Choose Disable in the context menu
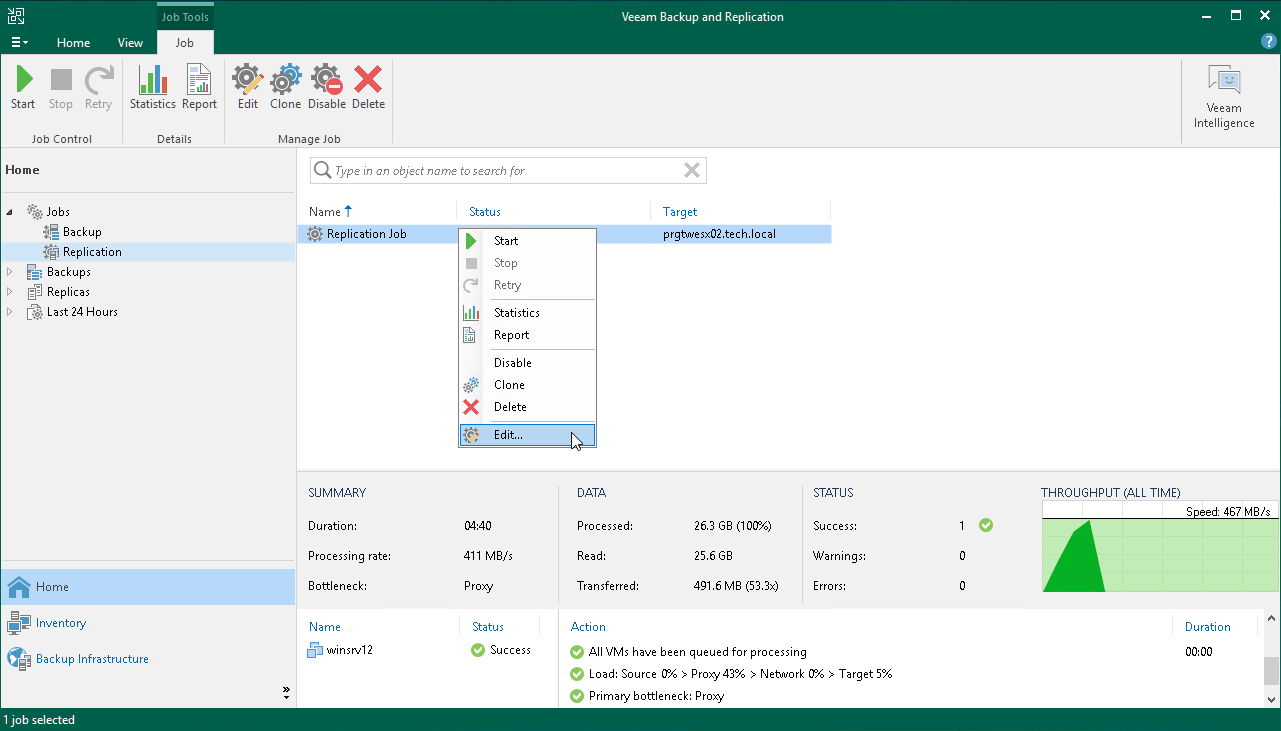 (527, 362)
